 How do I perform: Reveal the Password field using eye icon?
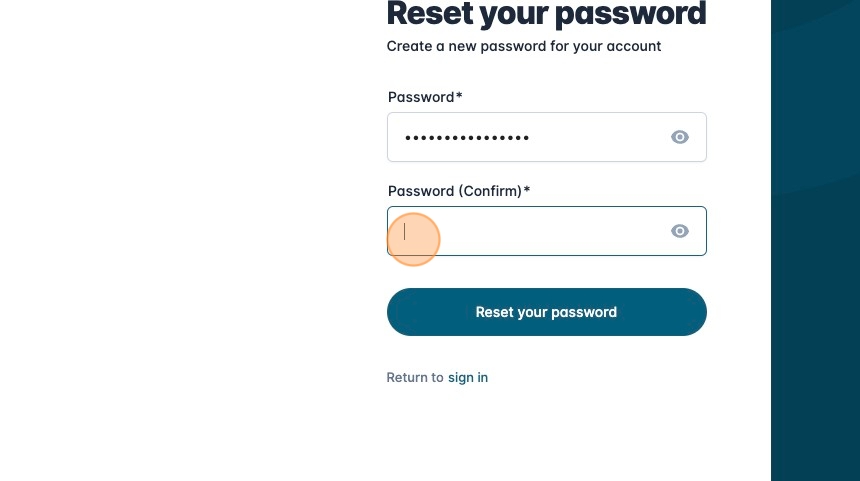pyautogui.click(x=680, y=137)
